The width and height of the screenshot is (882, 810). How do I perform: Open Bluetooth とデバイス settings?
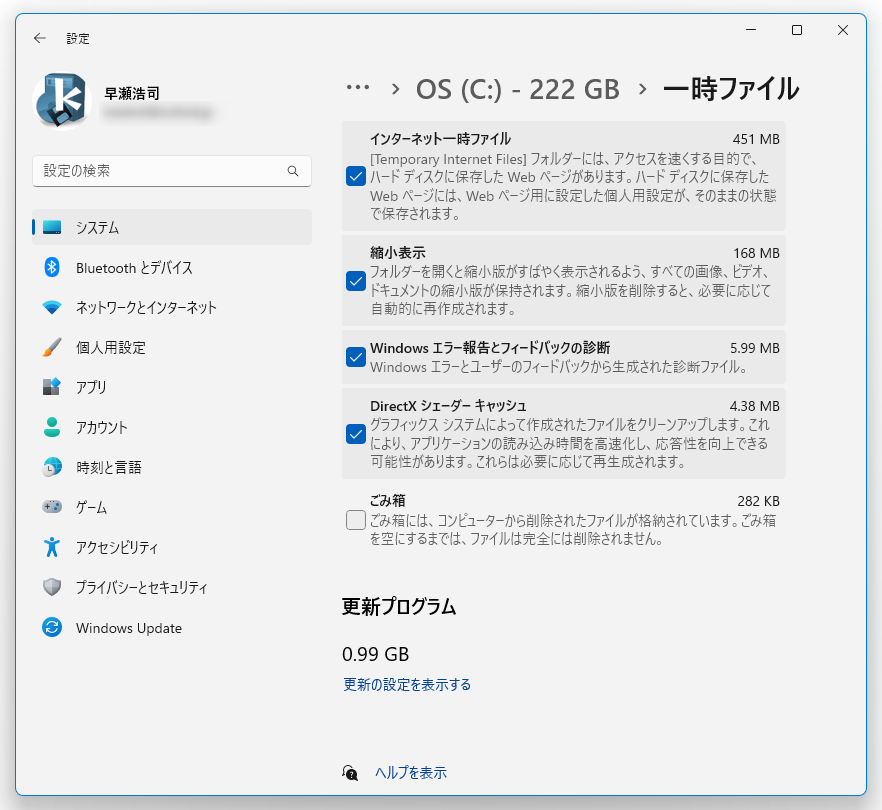(172, 267)
